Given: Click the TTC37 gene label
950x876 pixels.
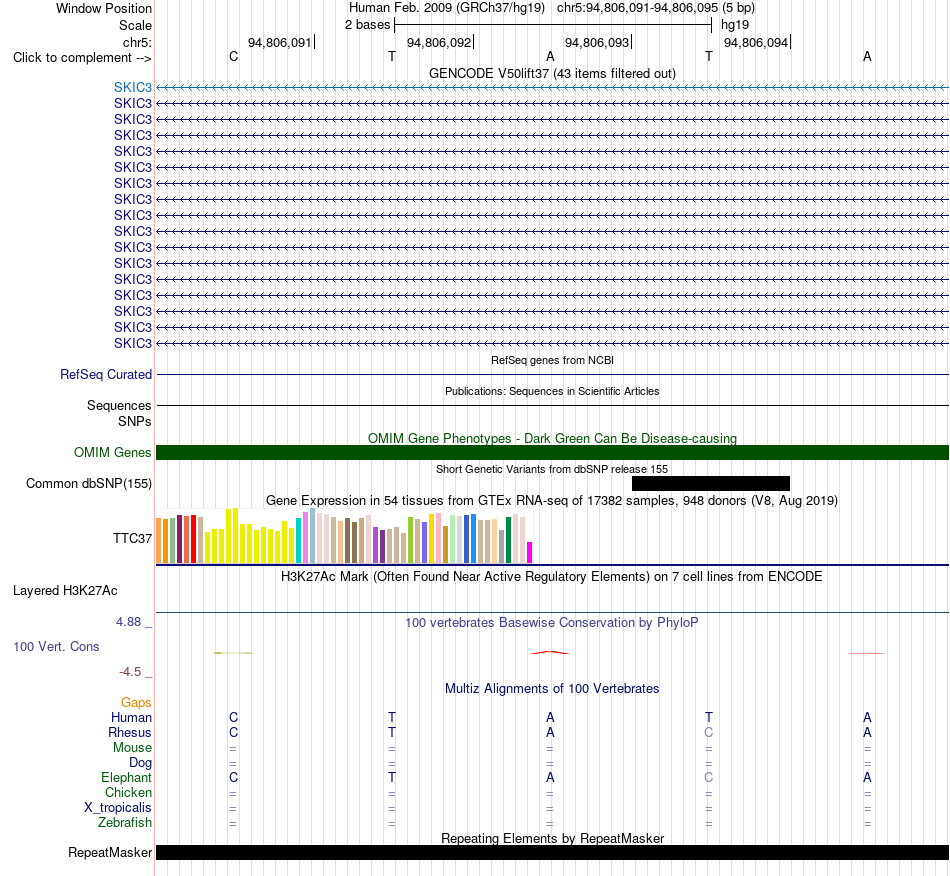Looking at the screenshot, I should [132, 539].
